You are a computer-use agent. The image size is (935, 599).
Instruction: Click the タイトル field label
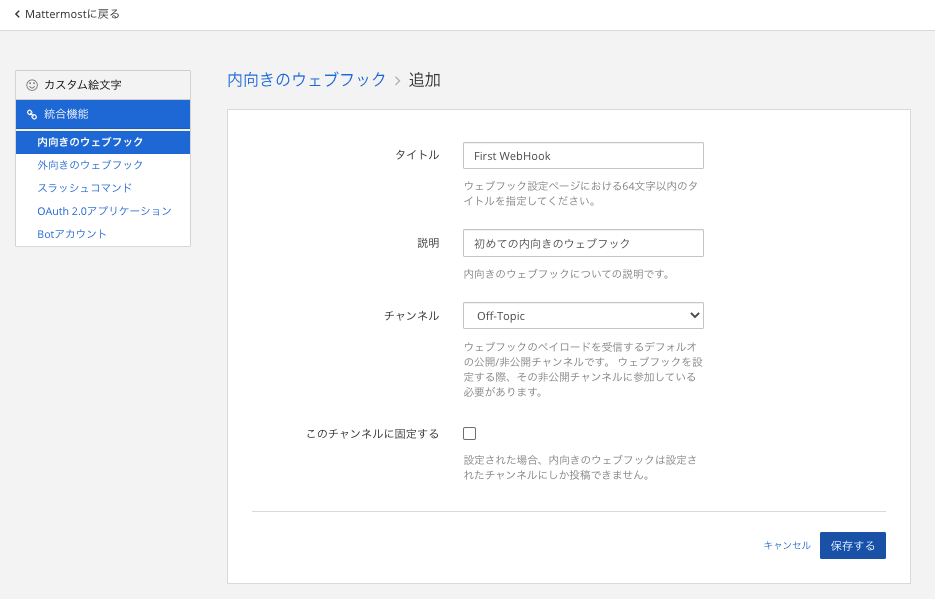point(417,155)
